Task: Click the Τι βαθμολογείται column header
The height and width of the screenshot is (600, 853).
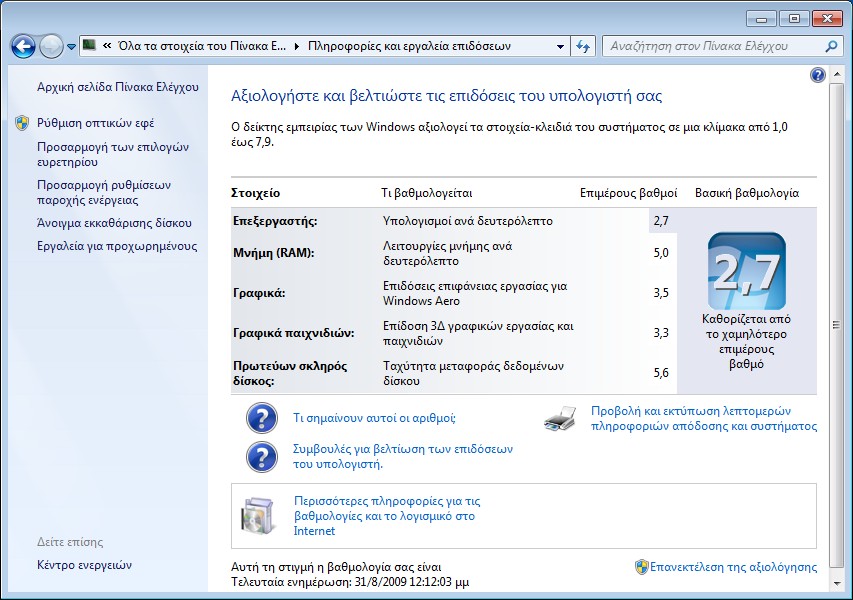Action: tap(426, 193)
